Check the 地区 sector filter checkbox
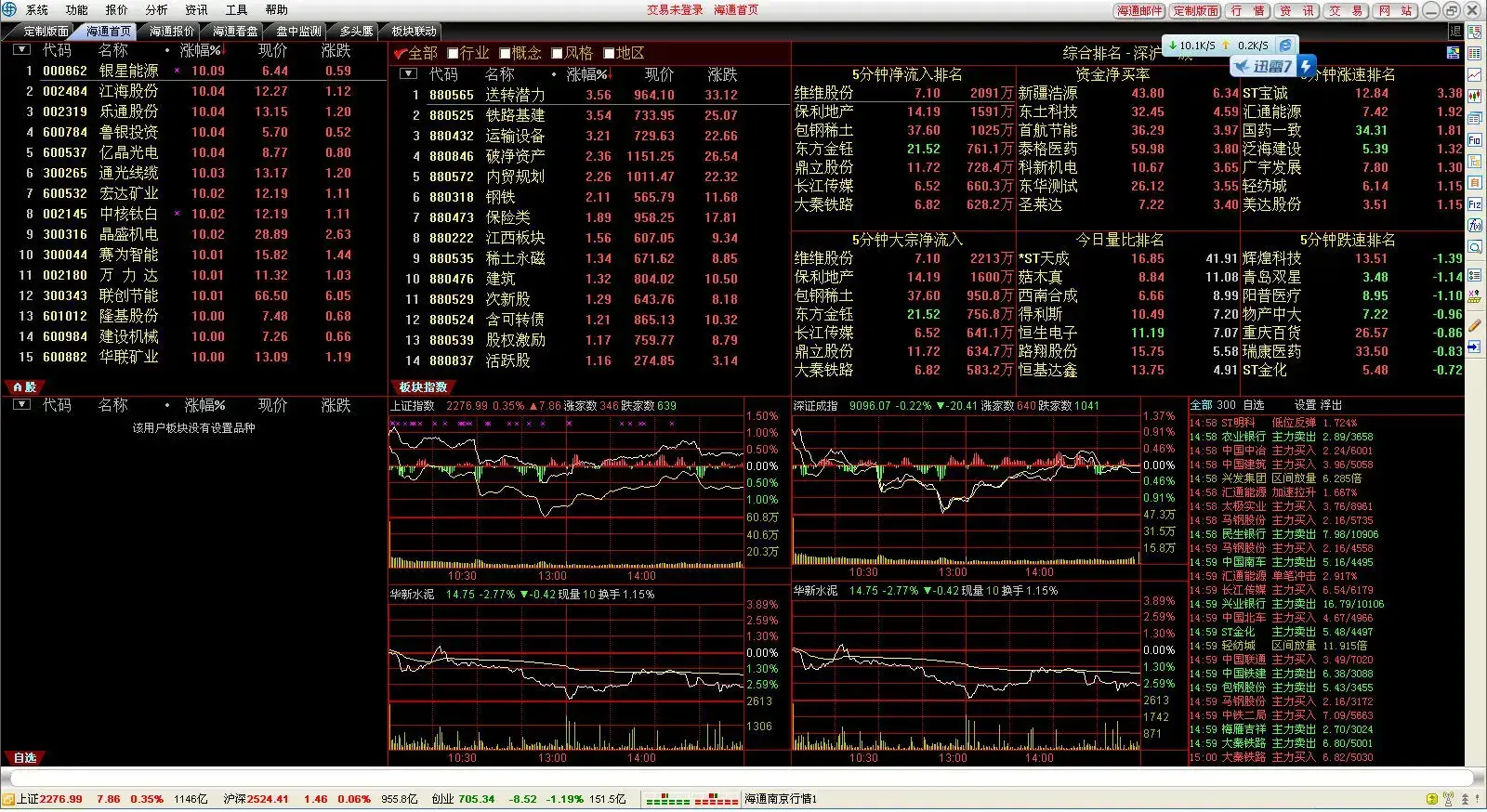Screen dimensions: 1487x812 (610, 54)
